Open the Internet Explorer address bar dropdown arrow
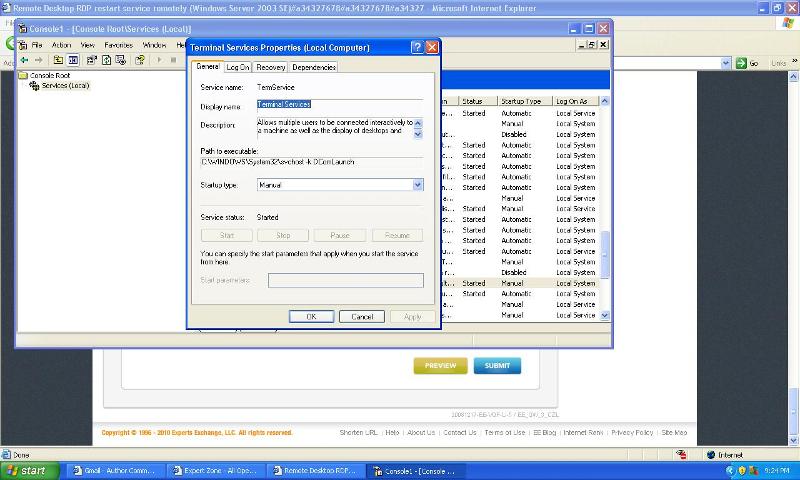This screenshot has width=800, height=480. [726, 63]
